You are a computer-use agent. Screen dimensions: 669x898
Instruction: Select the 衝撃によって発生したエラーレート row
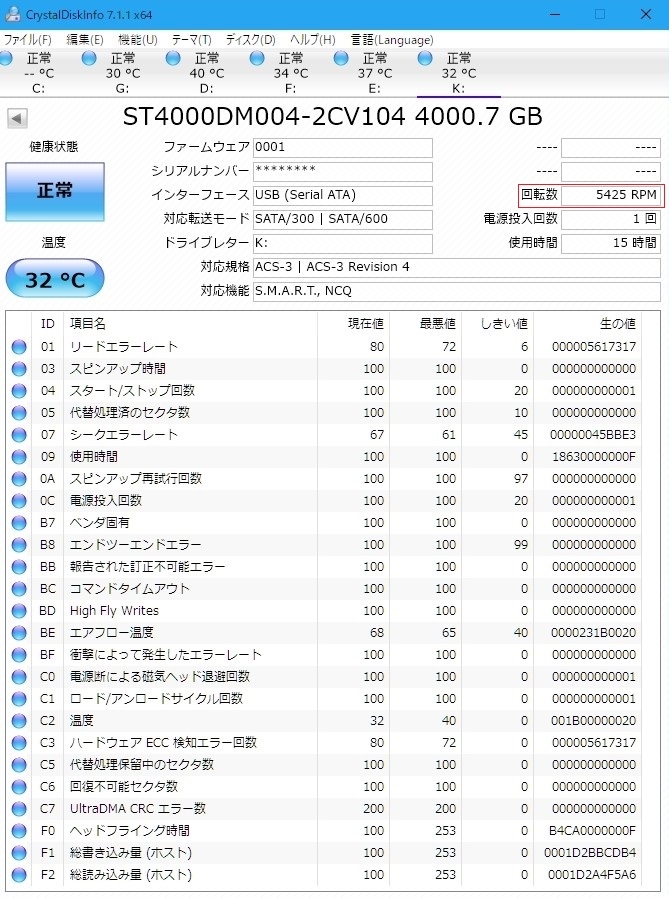pos(324,655)
